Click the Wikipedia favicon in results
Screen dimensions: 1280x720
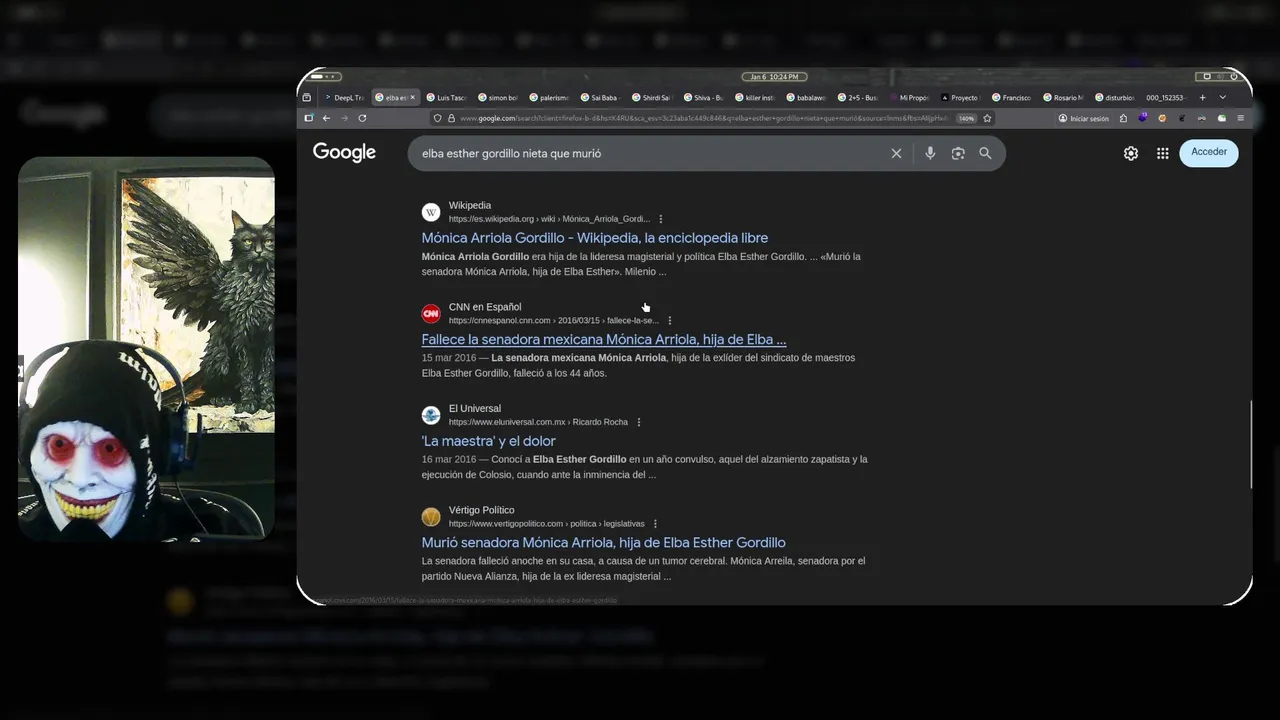point(431,212)
